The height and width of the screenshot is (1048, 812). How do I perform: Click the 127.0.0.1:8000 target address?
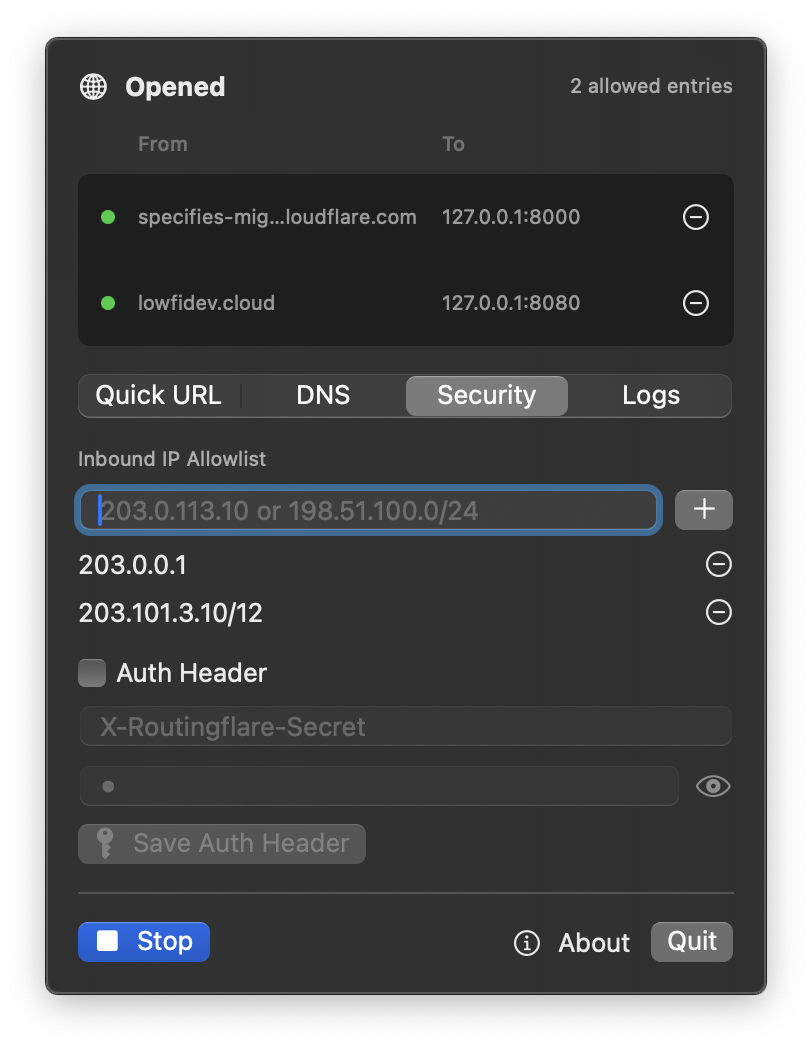pos(511,217)
